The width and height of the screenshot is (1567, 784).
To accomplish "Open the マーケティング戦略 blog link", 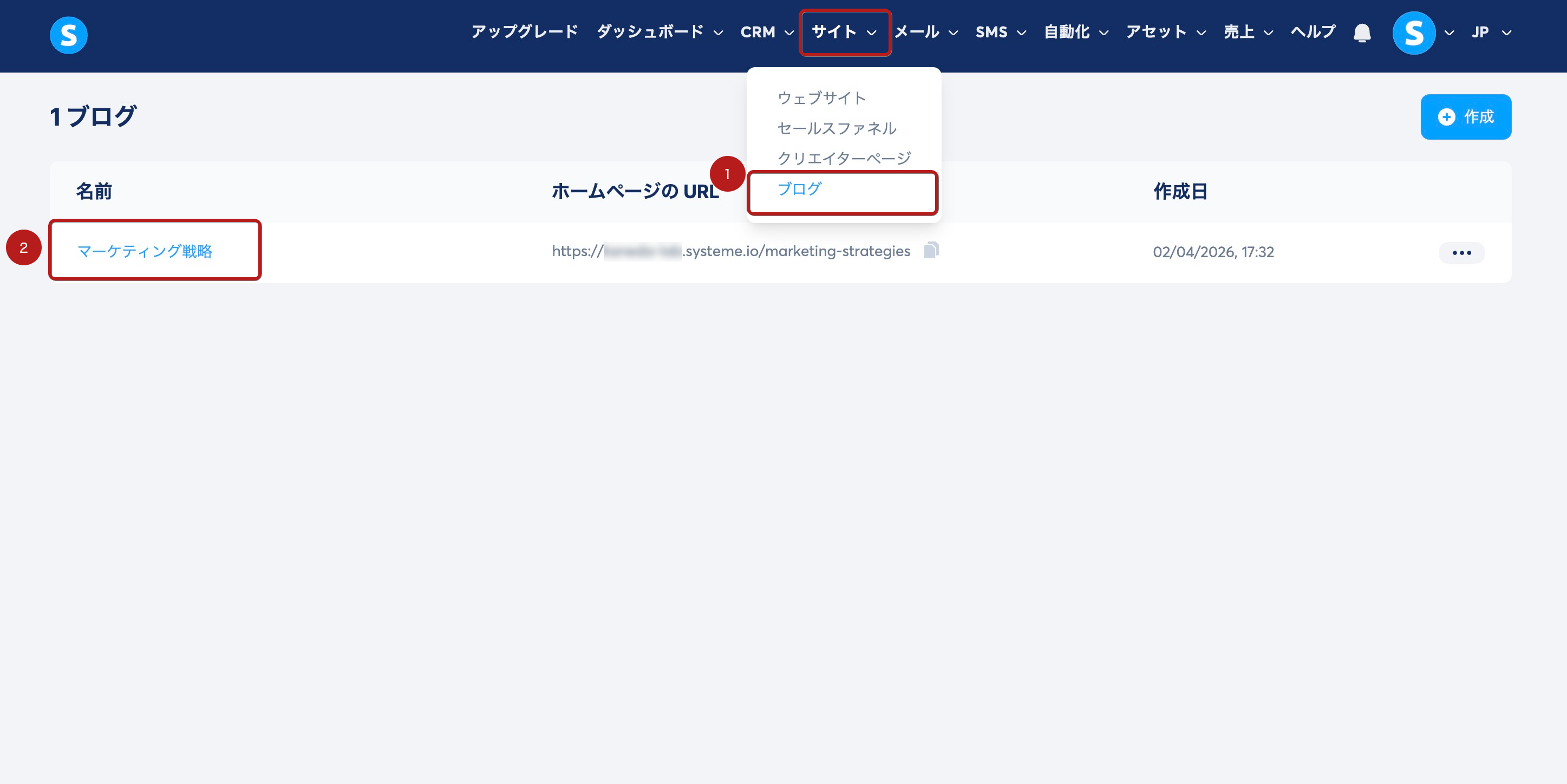I will (145, 251).
